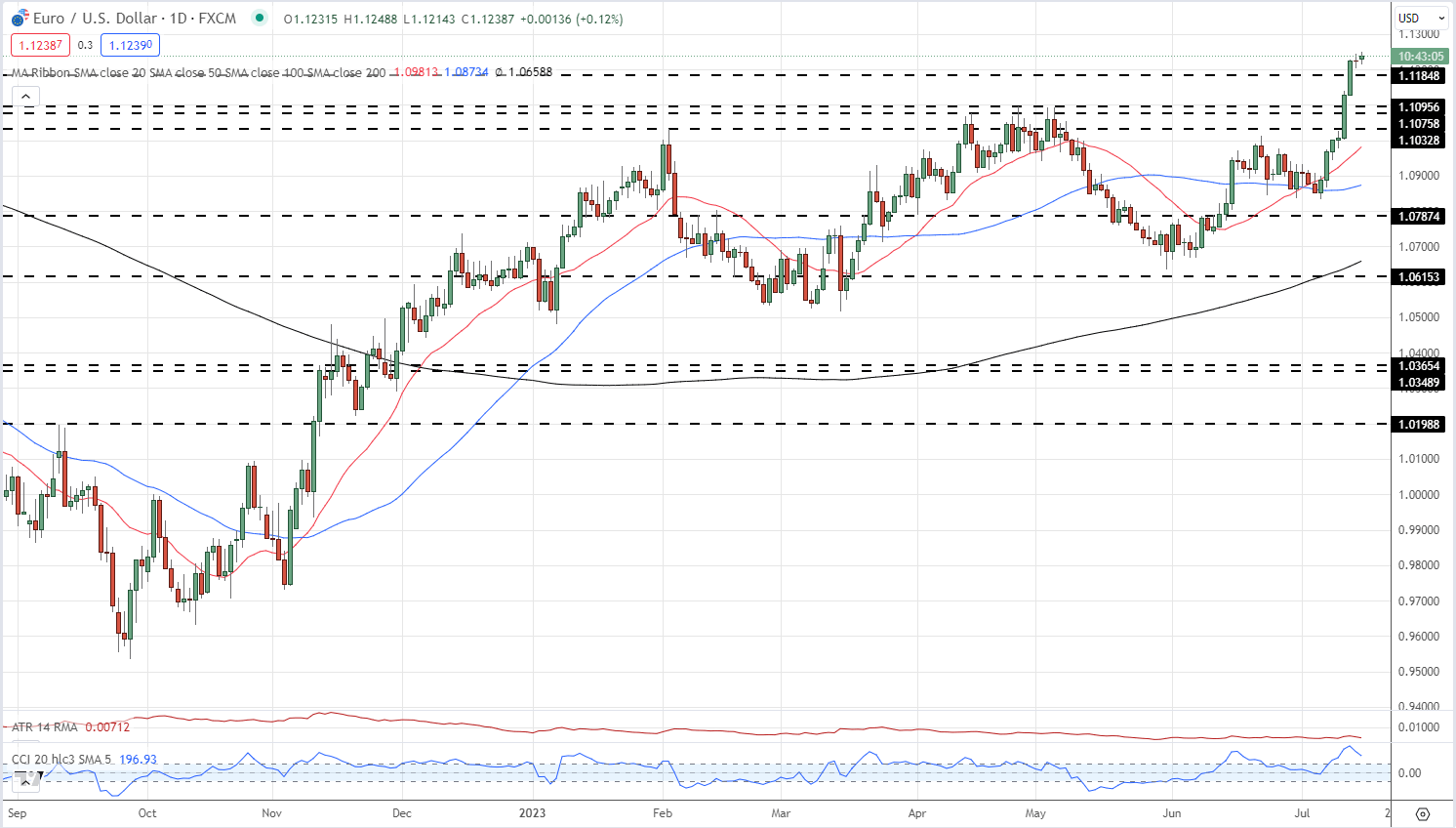Click the 1.01988 horizontal line price label
The height and width of the screenshot is (828, 1456).
point(1419,425)
